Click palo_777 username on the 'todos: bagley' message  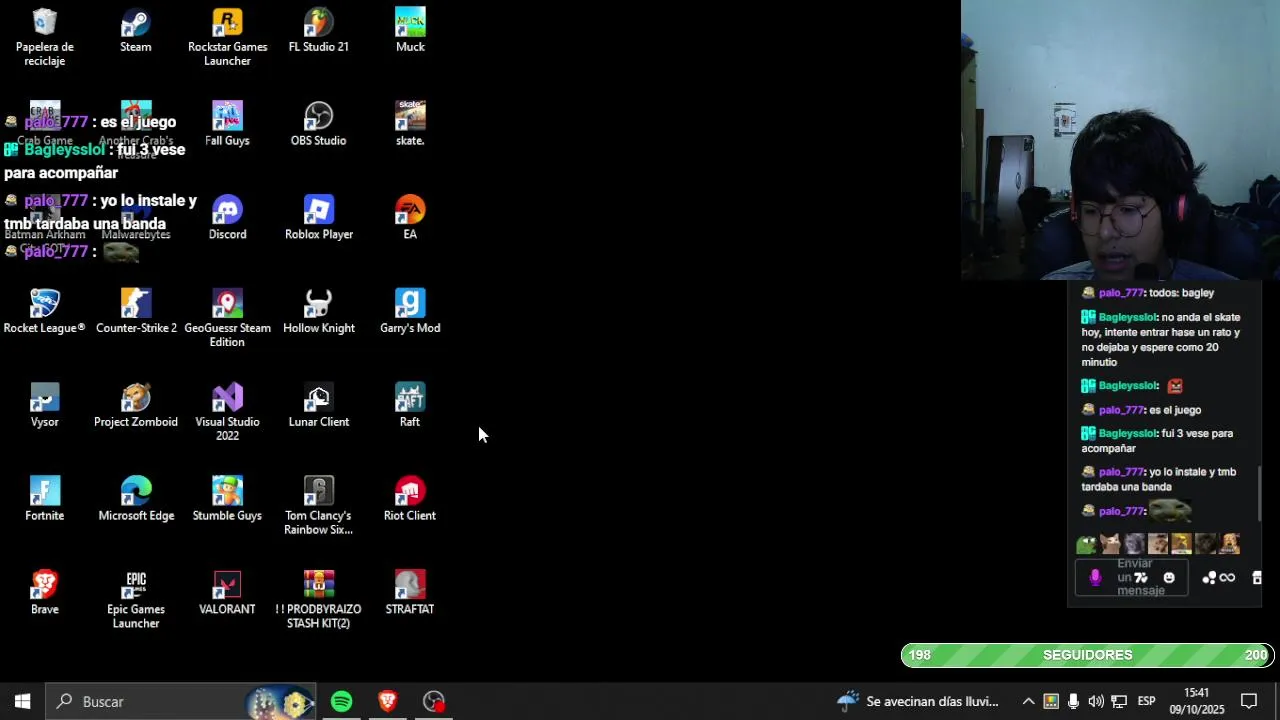[x=1121, y=293]
